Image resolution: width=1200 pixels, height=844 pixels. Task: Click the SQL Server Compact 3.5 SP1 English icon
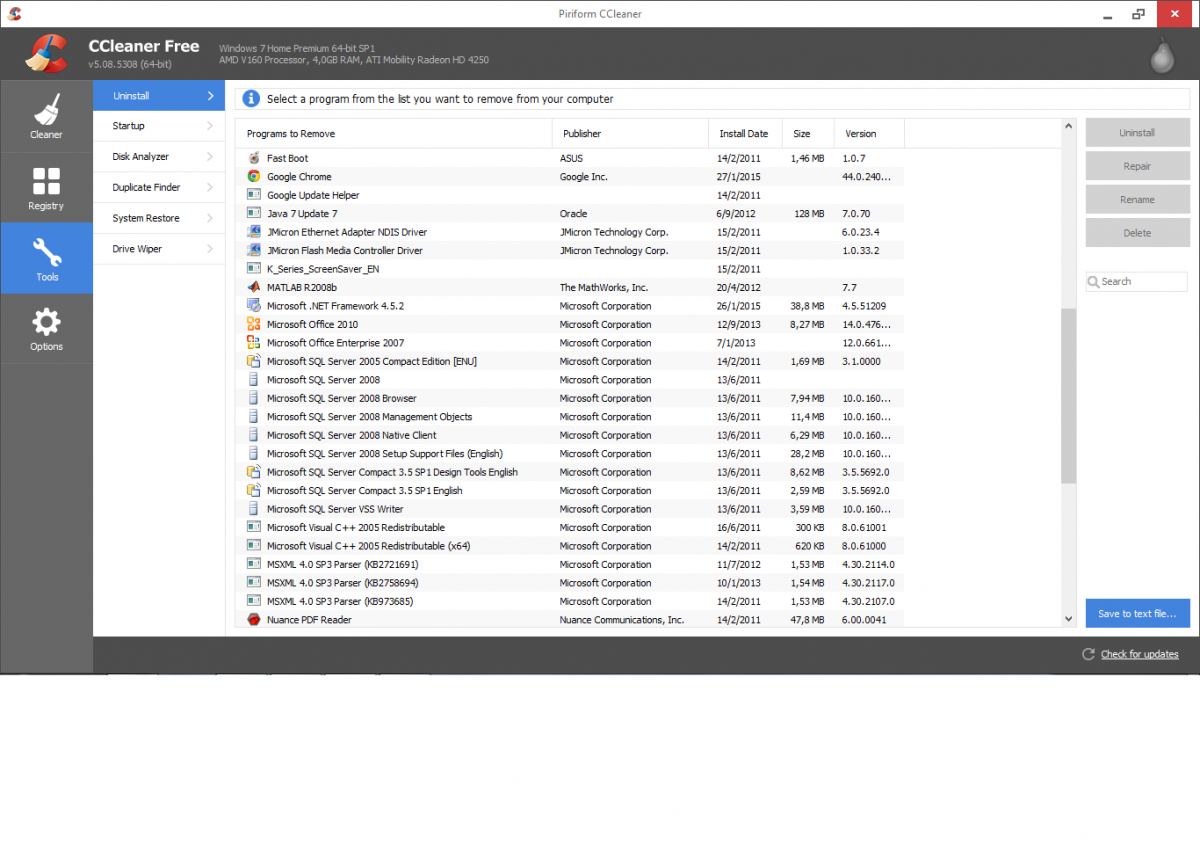(253, 491)
